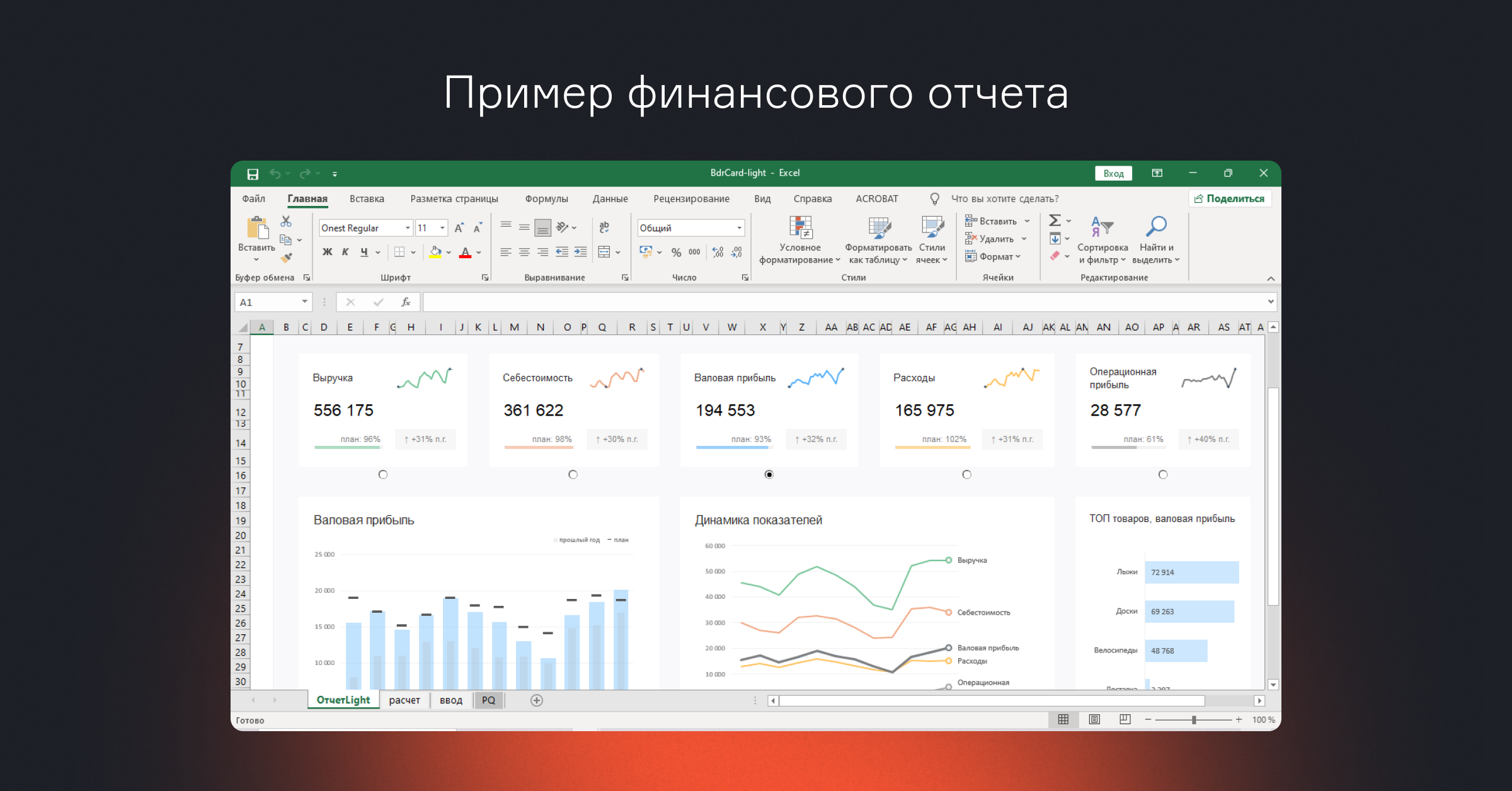The height and width of the screenshot is (791, 1512).
Task: Select the radio button under Расходы card
Action: click(x=966, y=474)
